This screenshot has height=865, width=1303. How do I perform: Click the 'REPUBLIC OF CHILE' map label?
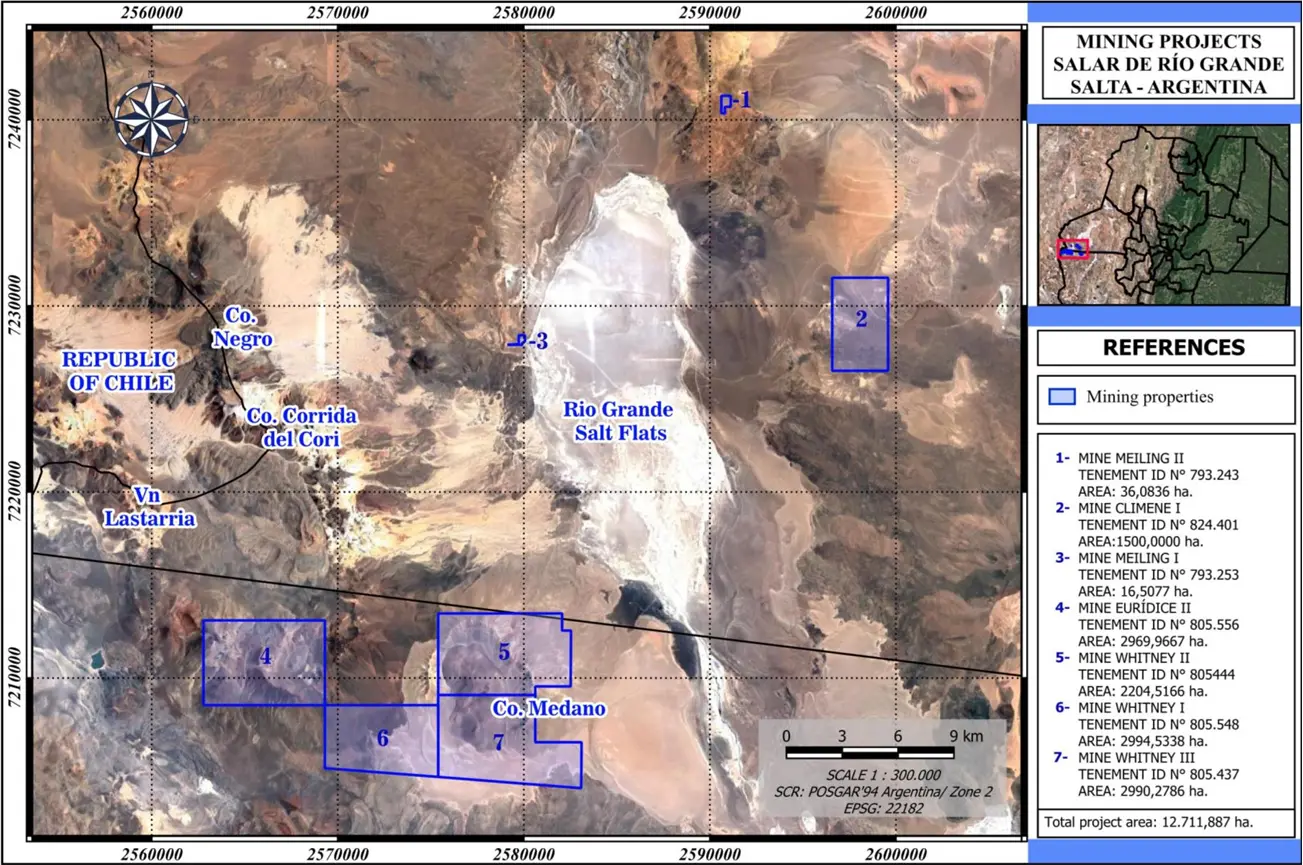tap(117, 371)
